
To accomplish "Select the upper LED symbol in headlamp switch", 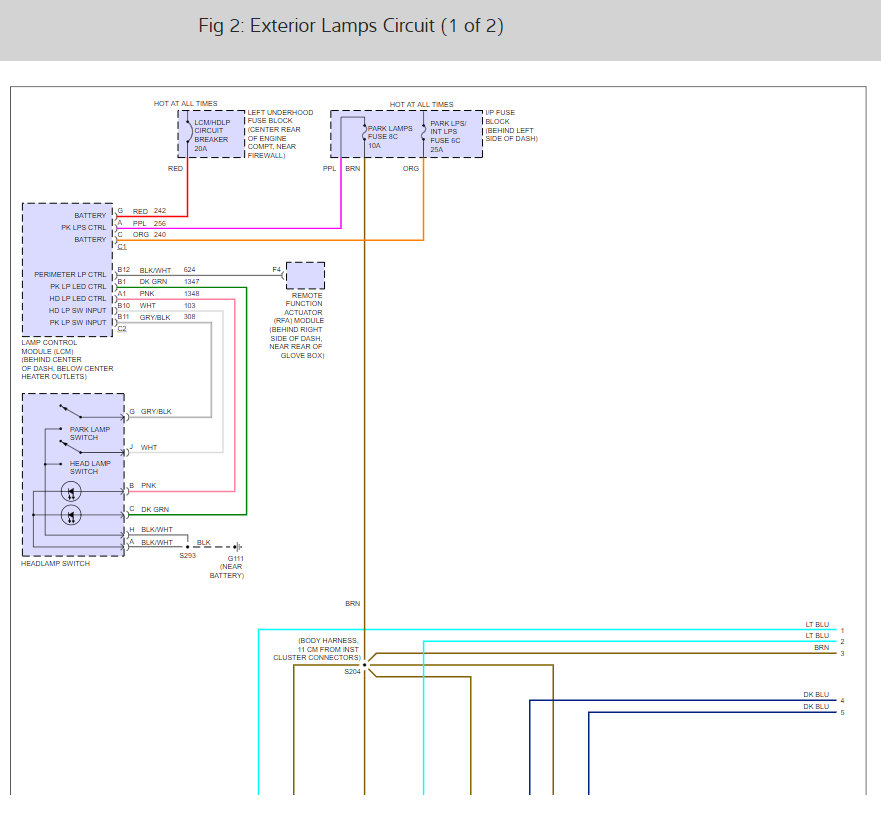I will click(x=71, y=491).
